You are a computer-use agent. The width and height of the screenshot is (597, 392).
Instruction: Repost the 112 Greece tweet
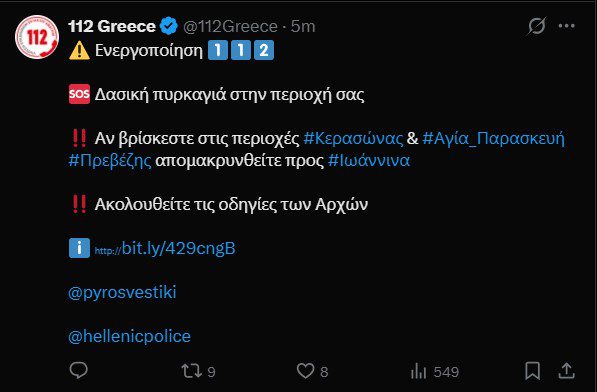[192, 371]
